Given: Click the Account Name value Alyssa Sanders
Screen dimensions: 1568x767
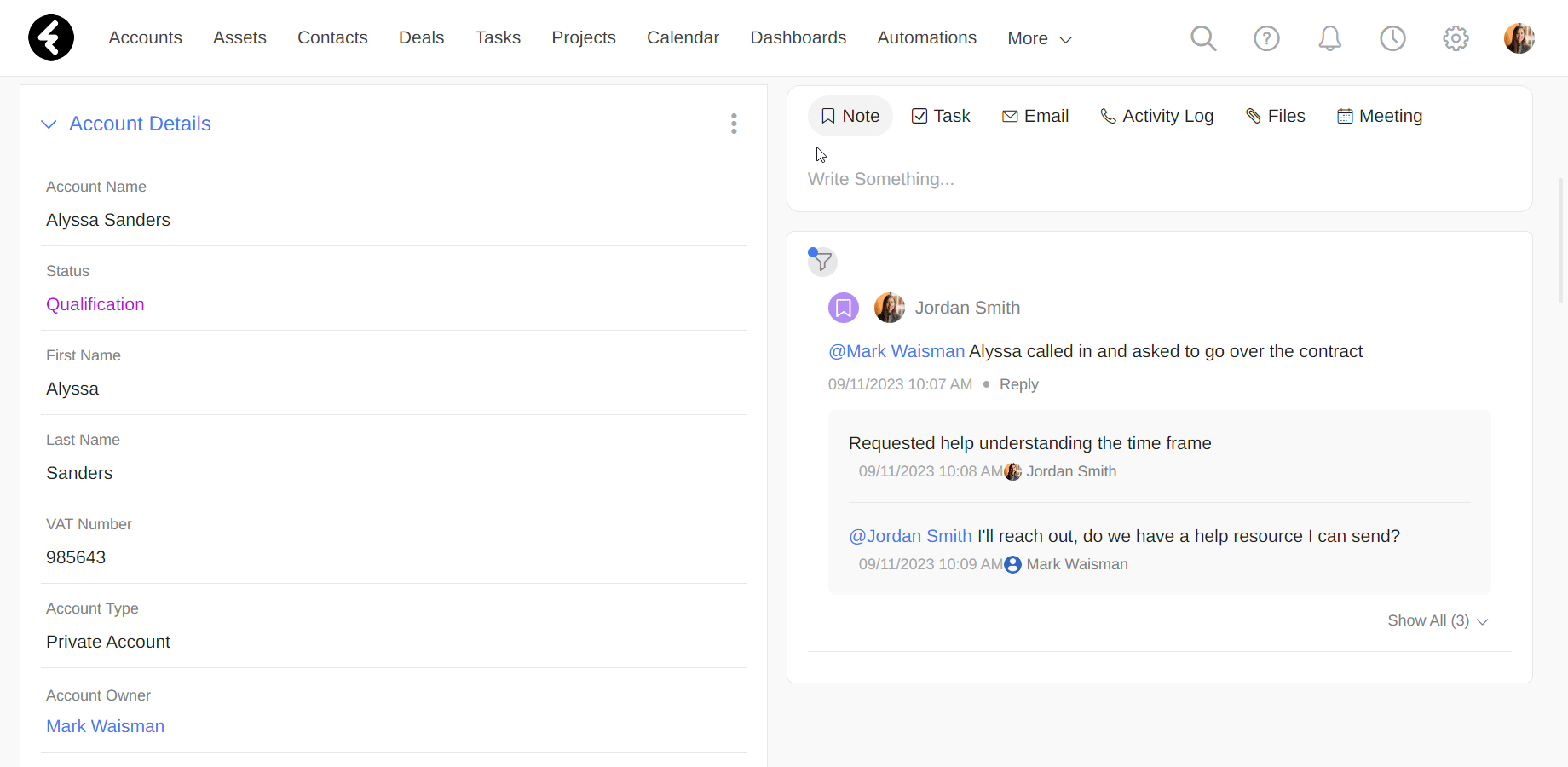Looking at the screenshot, I should tap(108, 220).
